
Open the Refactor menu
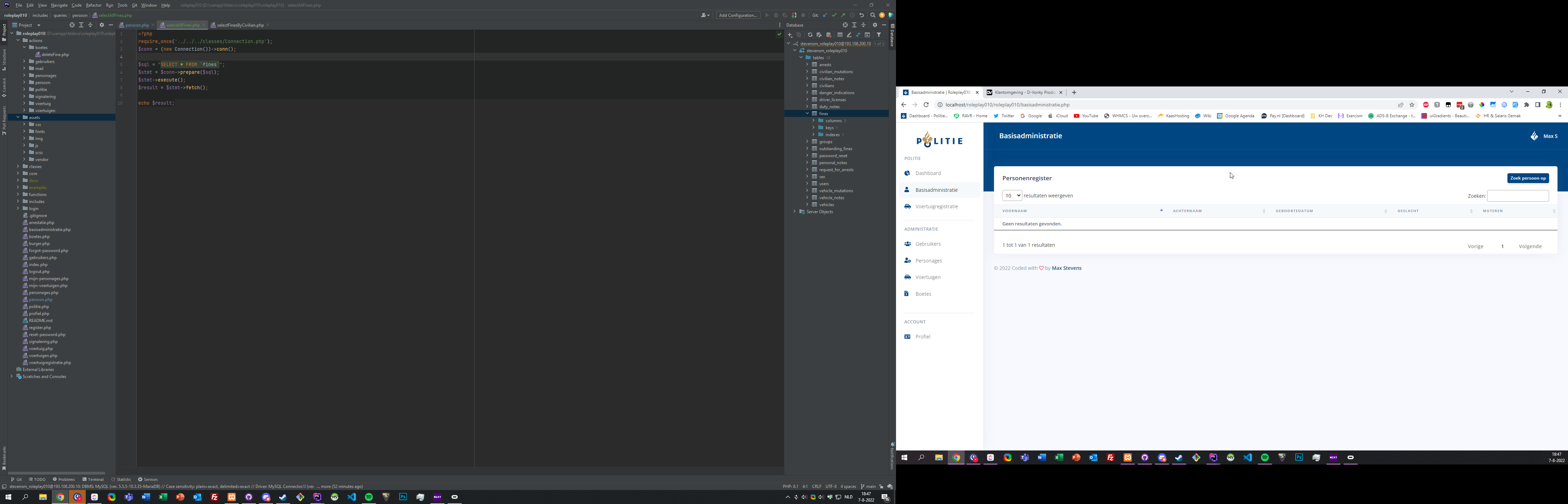94,5
